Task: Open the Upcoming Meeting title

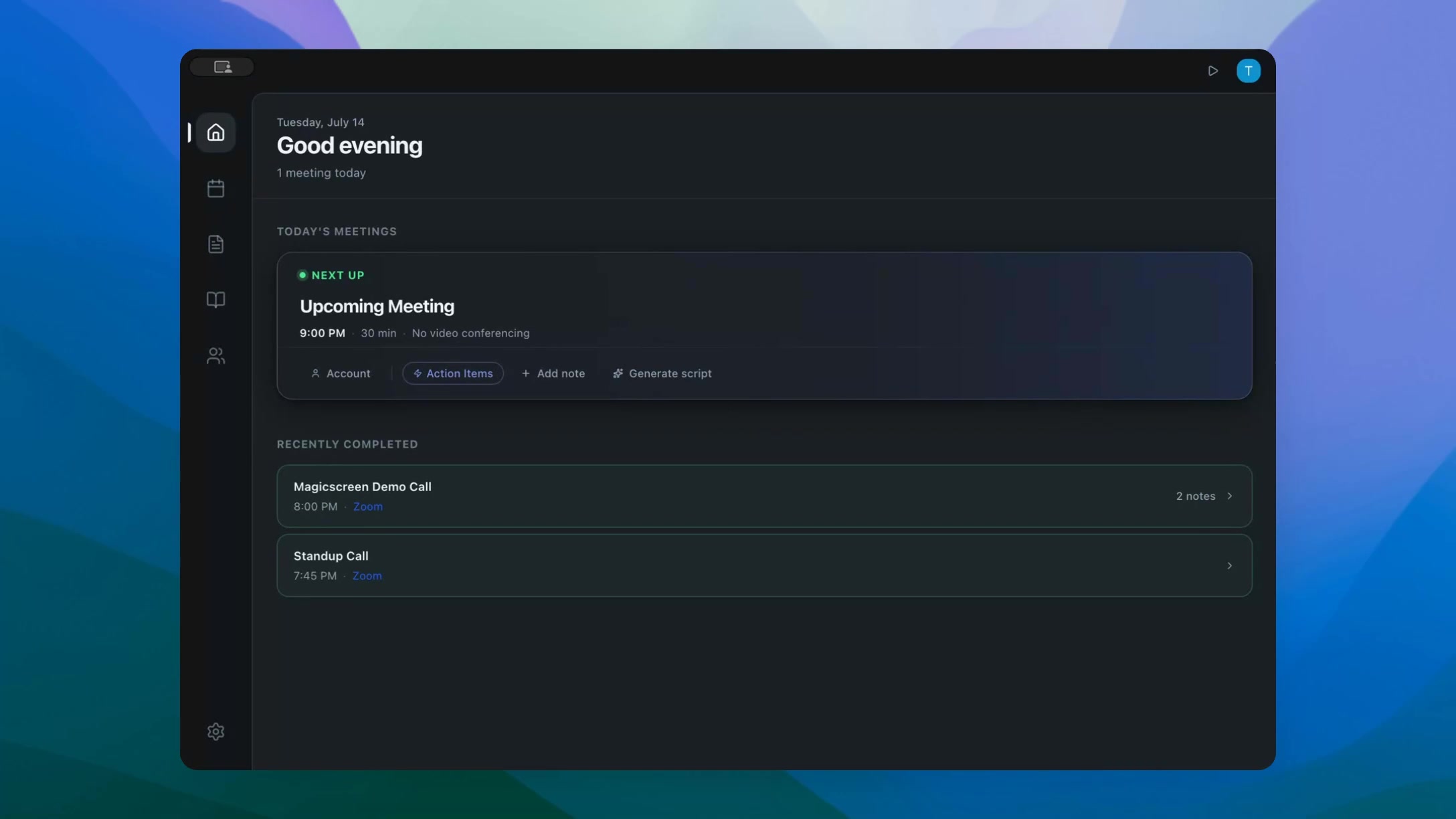Action: point(377,306)
